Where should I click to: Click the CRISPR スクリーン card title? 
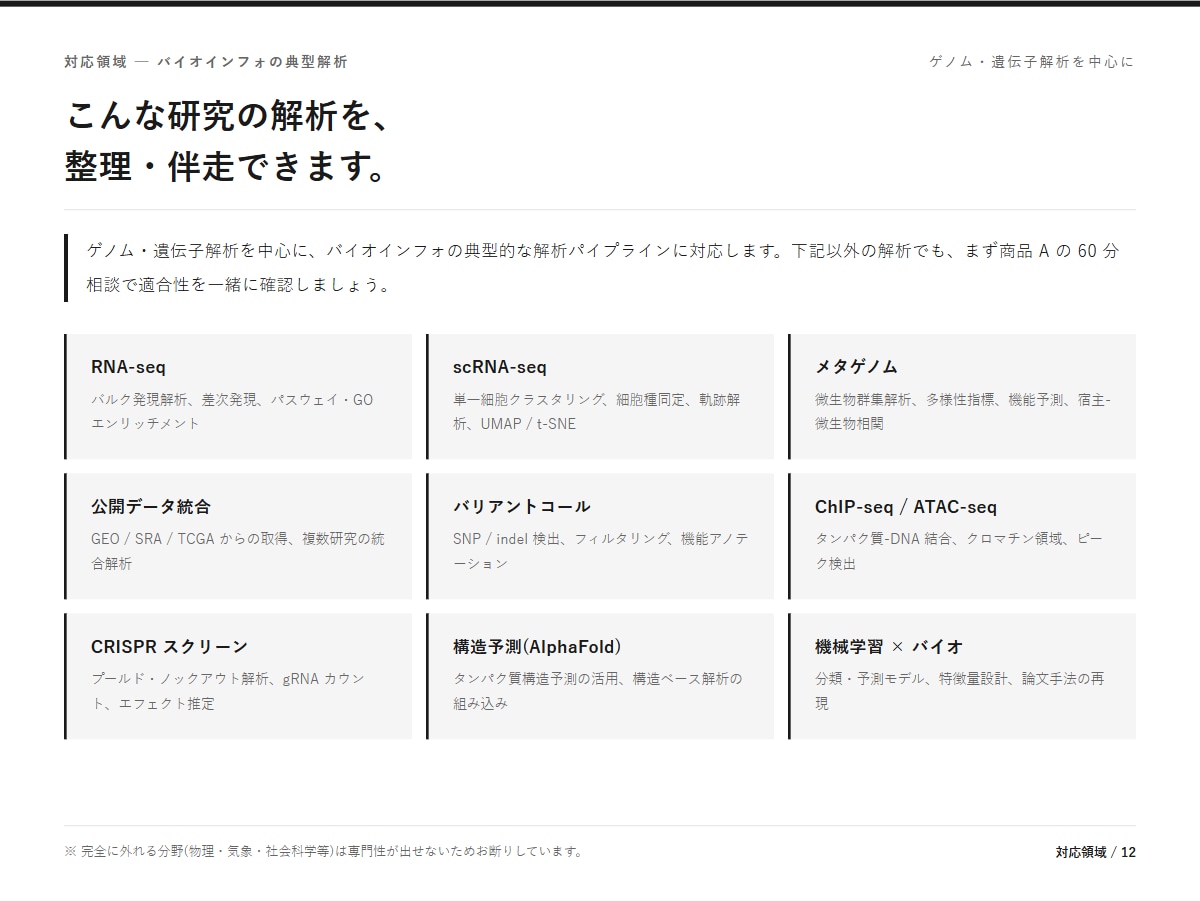(x=169, y=647)
